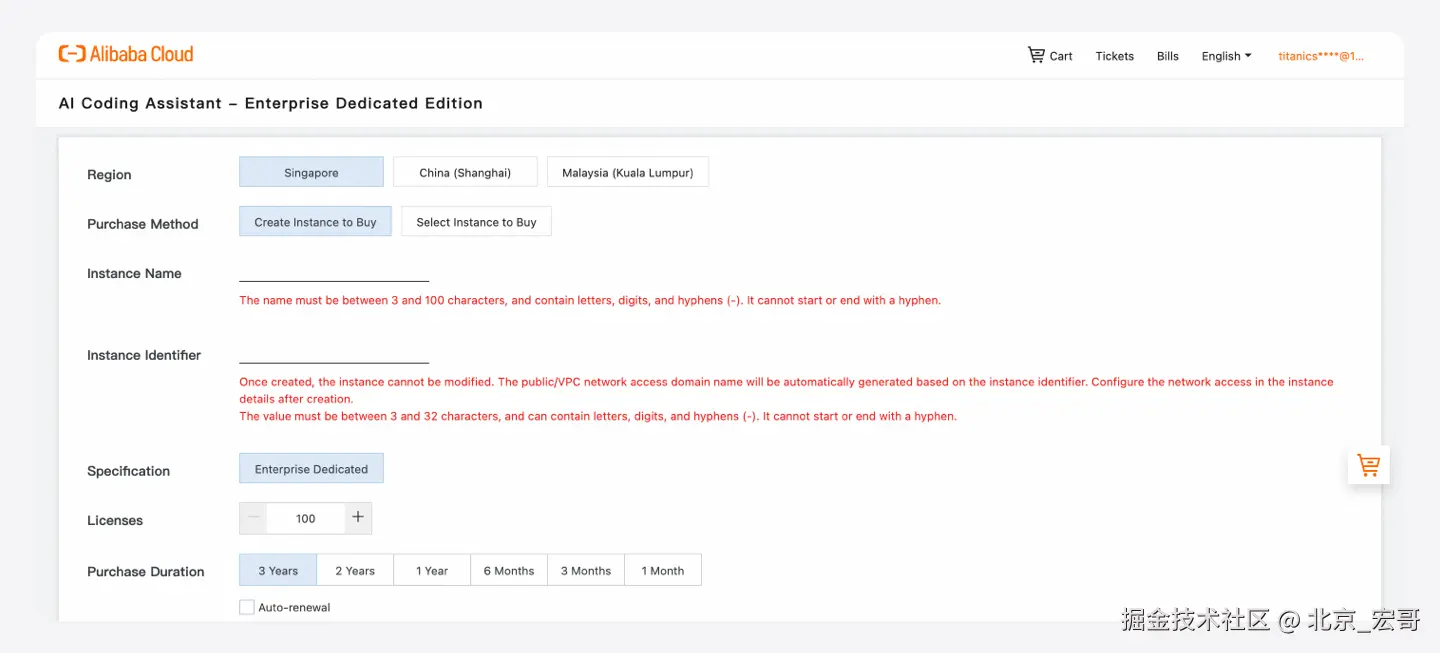Select 2 Years purchase duration

click(x=355, y=570)
